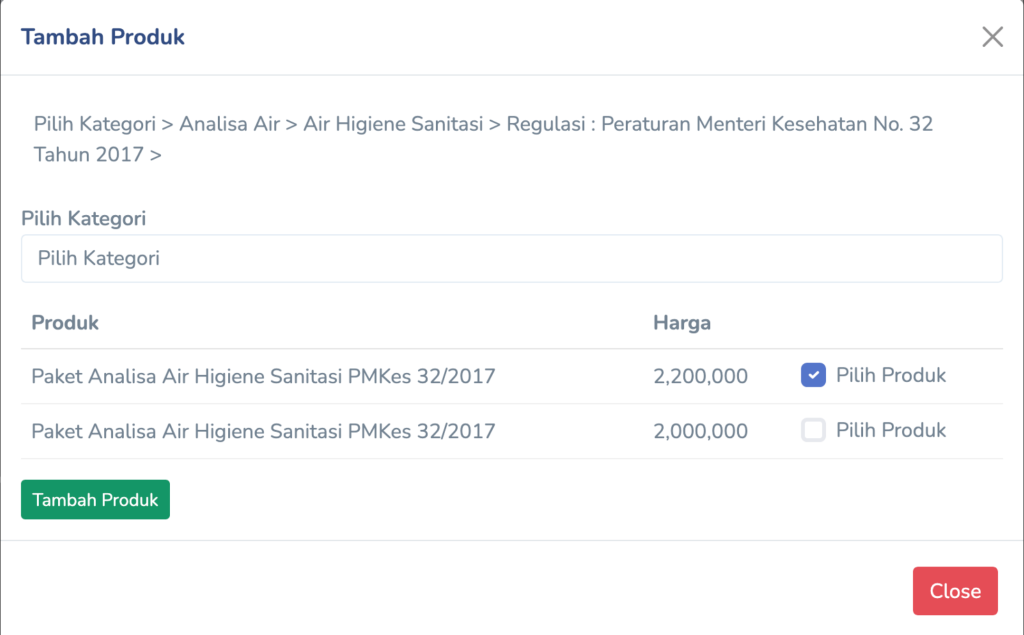Uncheck the 2,200,000 product checkbox
Screen dimensions: 1024x635
813,376
